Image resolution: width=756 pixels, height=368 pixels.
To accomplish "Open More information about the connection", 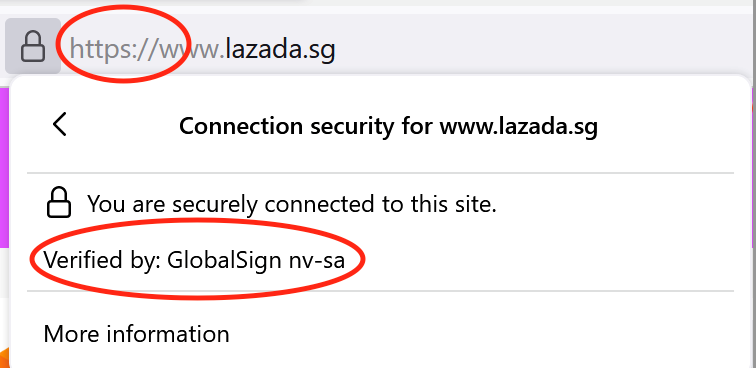I will click(136, 334).
